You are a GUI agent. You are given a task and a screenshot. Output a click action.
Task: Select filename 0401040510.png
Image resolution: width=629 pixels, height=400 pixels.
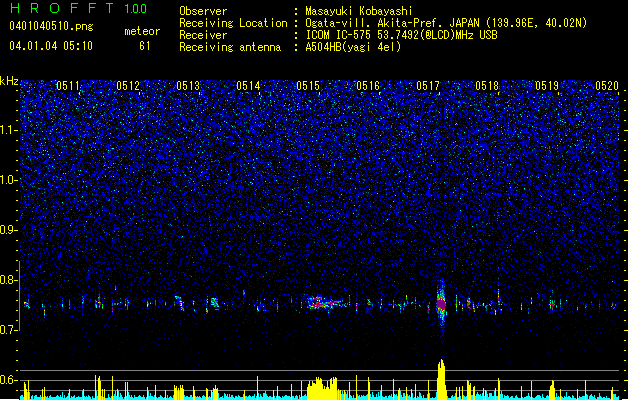click(51, 27)
